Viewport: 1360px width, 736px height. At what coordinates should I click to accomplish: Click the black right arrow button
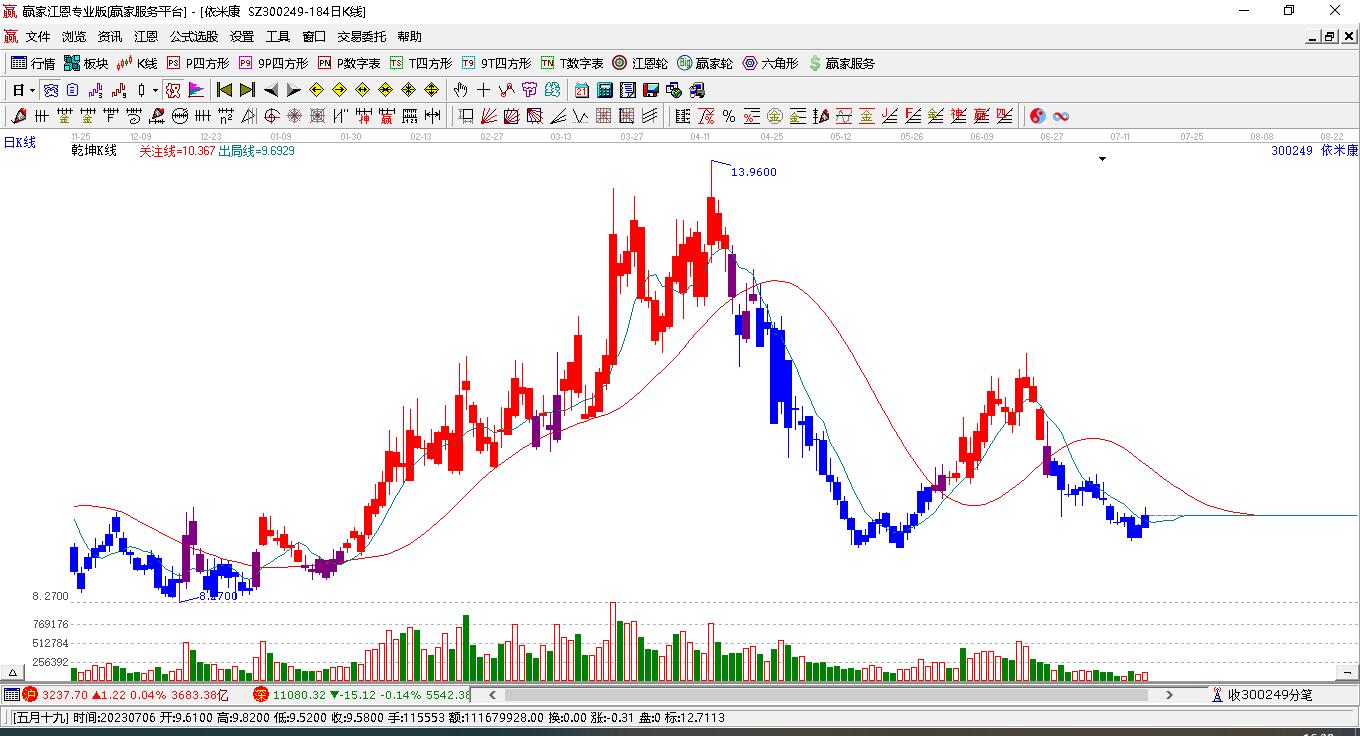293,90
